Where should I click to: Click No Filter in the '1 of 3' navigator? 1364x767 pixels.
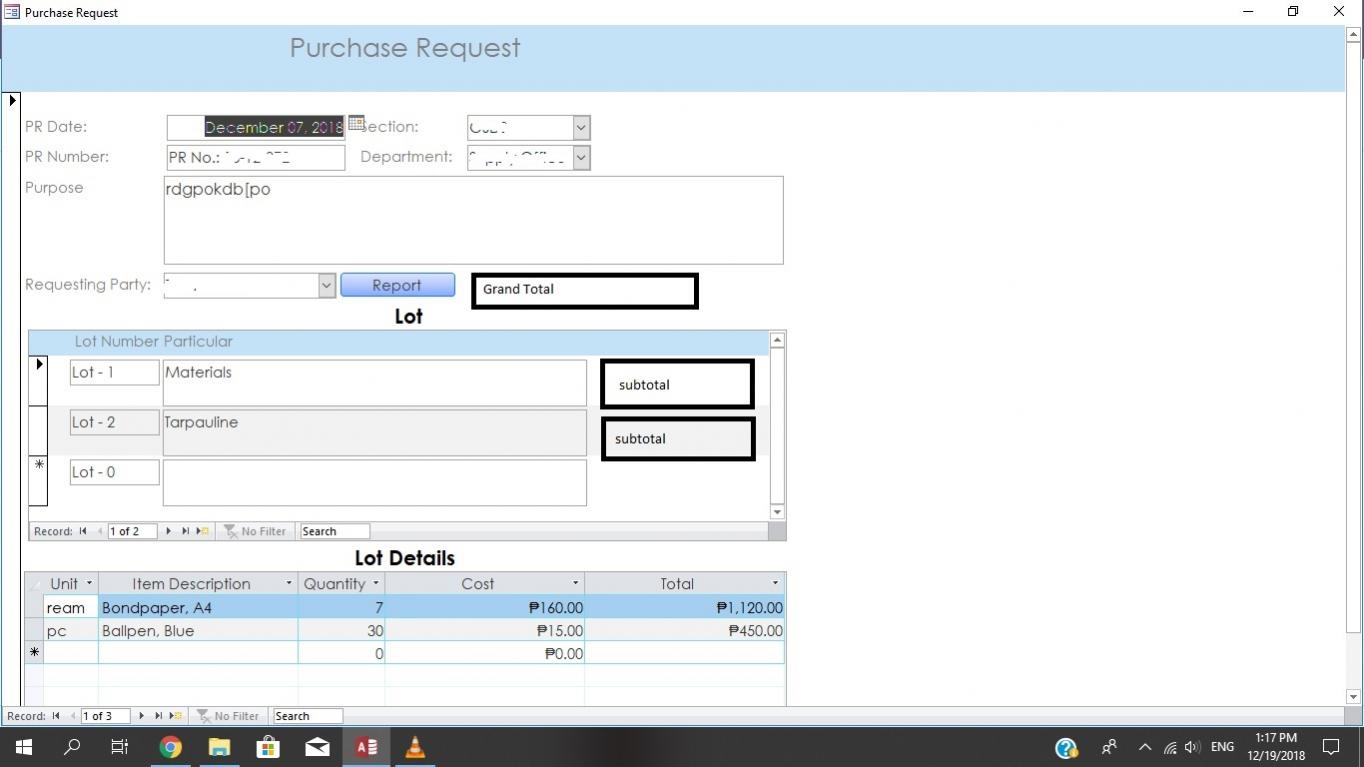point(228,716)
